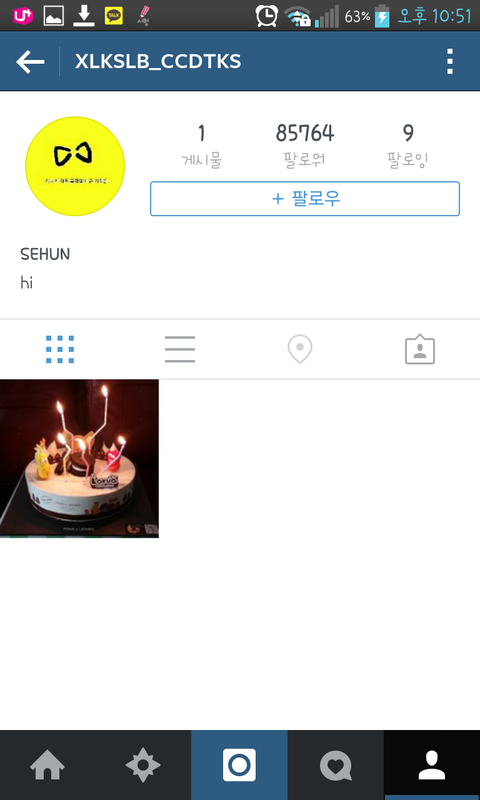Open own profile person icon
Screen dimensions: 480x800
pos(432,765)
